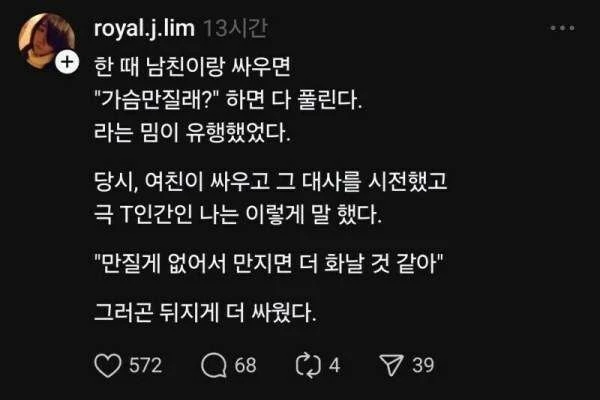Click the share count 39

click(423, 365)
